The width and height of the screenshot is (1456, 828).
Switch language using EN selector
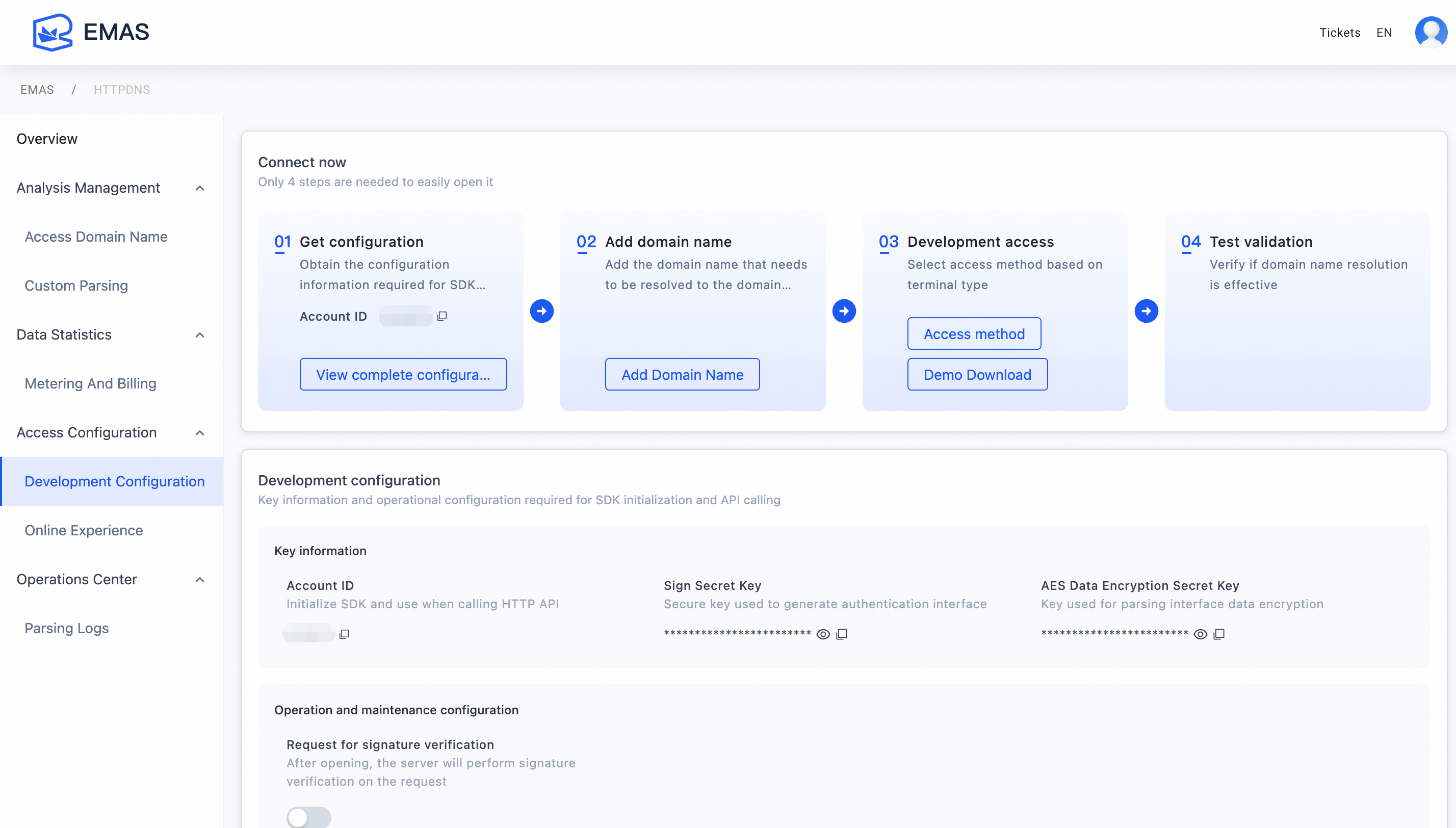tap(1384, 33)
